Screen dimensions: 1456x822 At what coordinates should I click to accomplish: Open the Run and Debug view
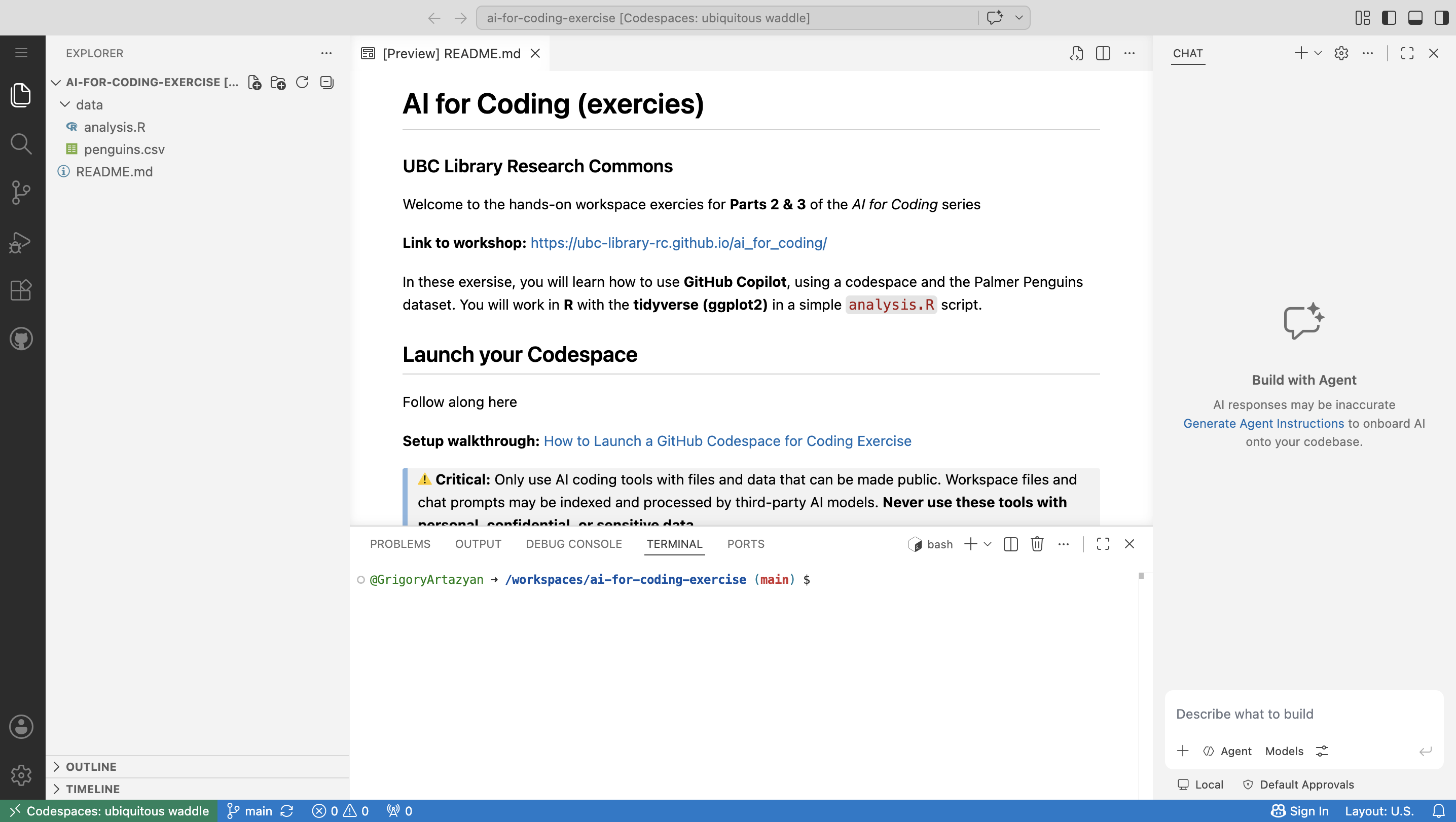(21, 242)
